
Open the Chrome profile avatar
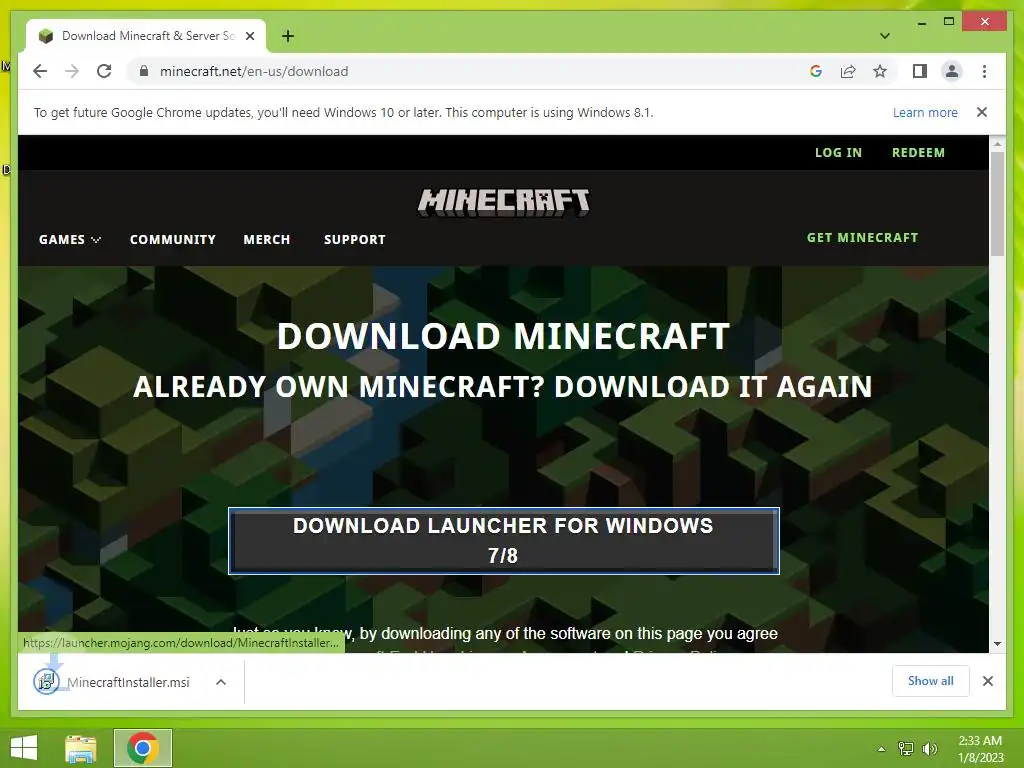coord(952,71)
